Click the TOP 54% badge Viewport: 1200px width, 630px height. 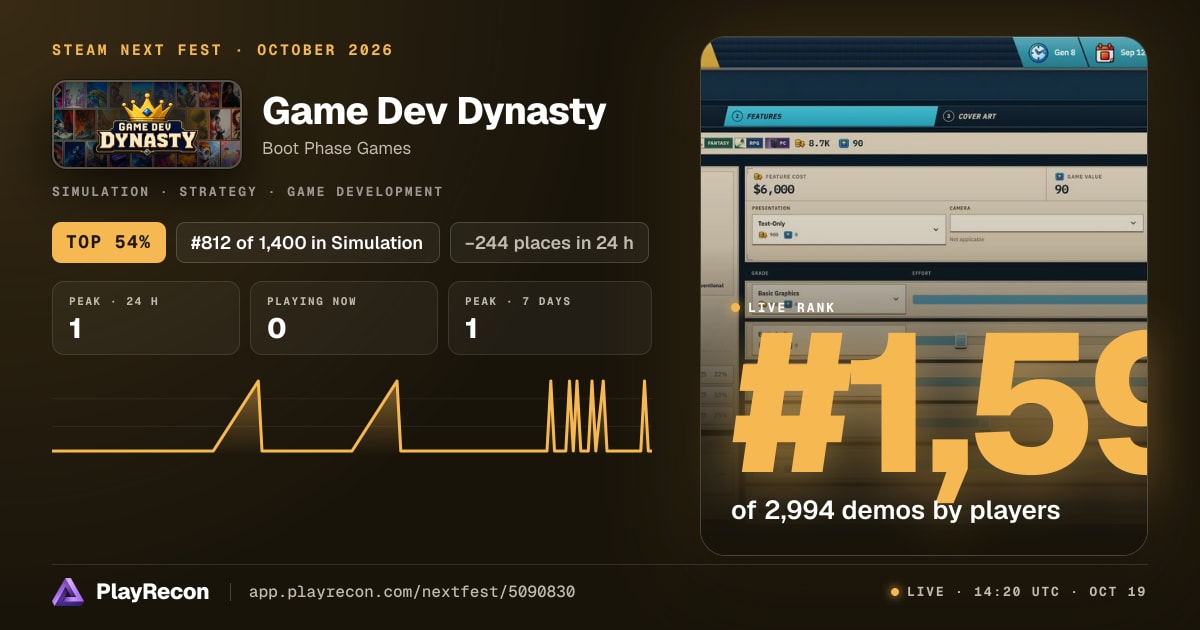[109, 242]
